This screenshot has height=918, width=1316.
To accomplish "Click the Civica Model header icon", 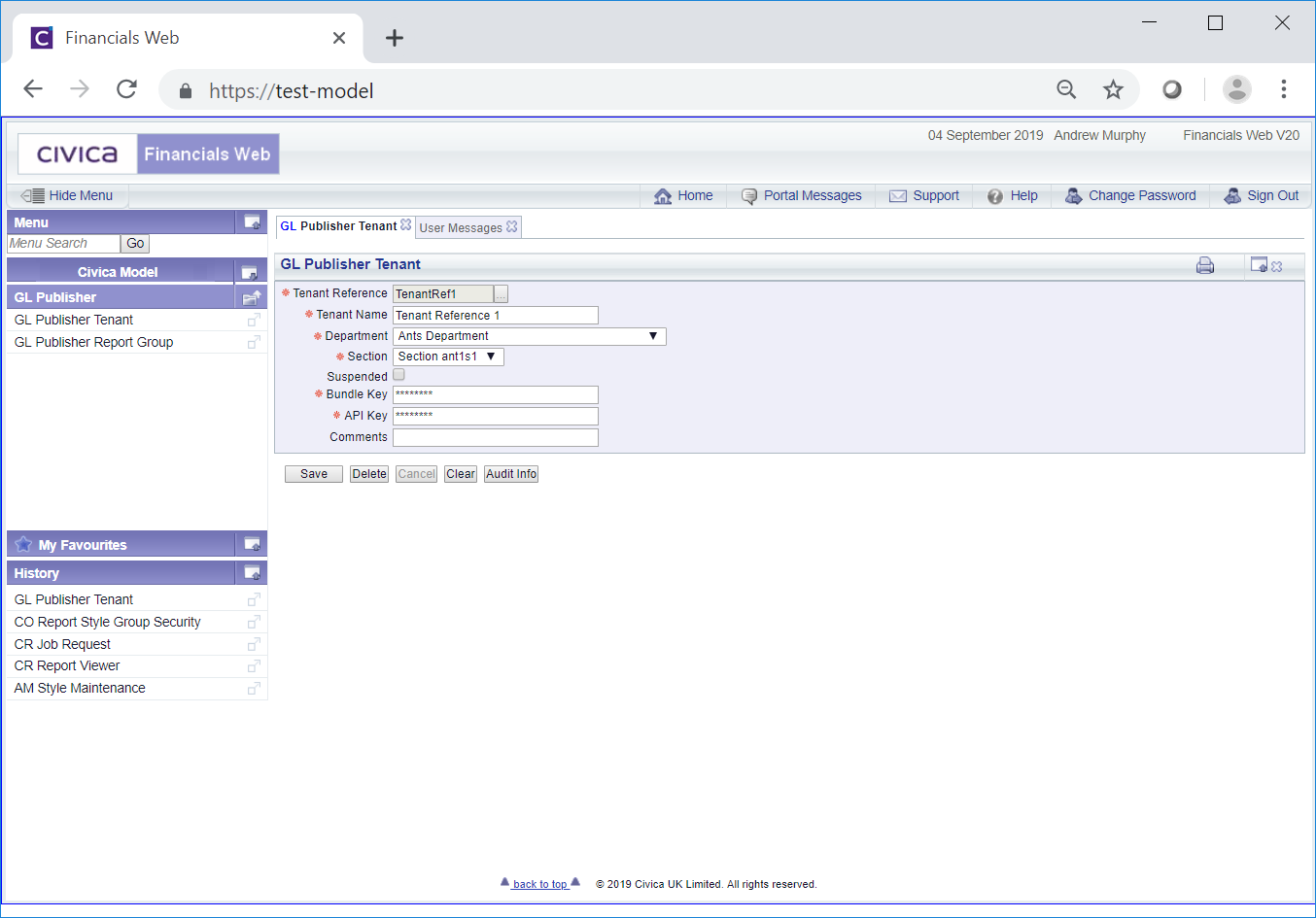I will pyautogui.click(x=250, y=272).
